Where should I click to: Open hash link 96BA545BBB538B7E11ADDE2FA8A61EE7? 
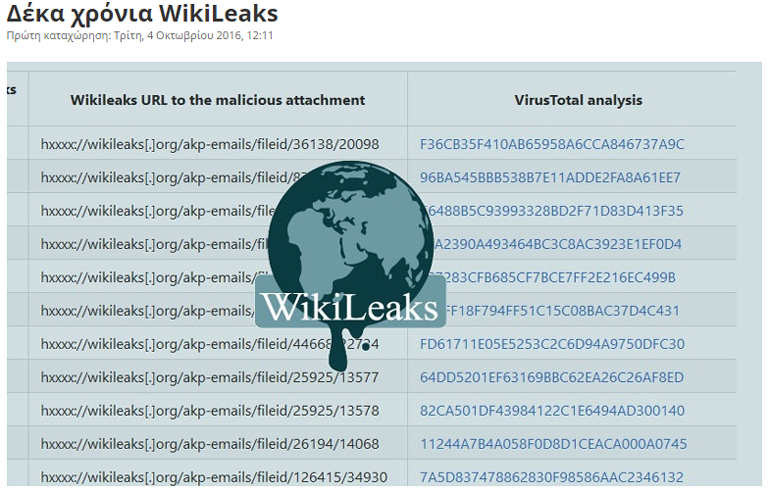[x=550, y=177]
